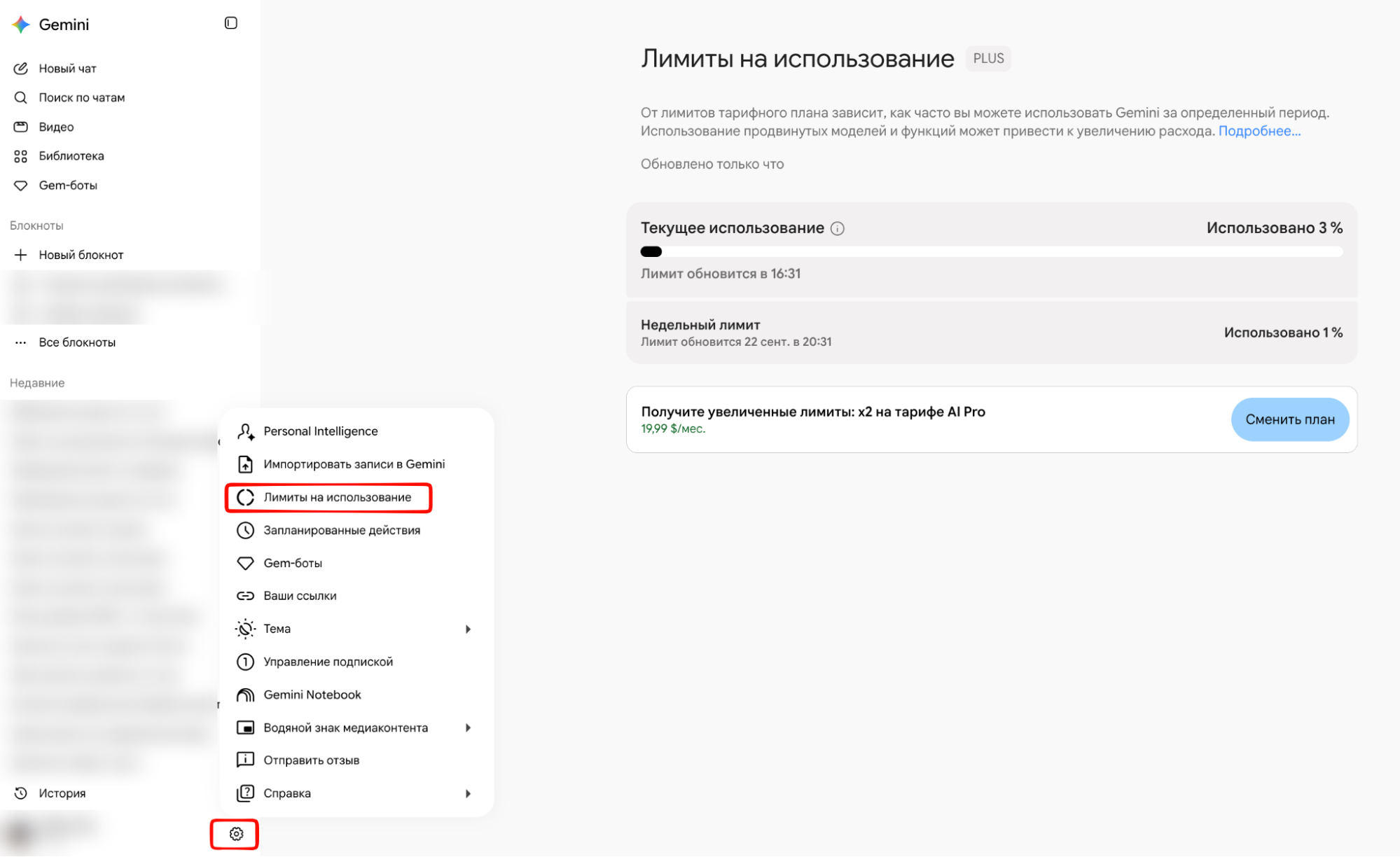This screenshot has height=857, width=1400.
Task: Click the Недельный лимит row
Action: point(991,333)
